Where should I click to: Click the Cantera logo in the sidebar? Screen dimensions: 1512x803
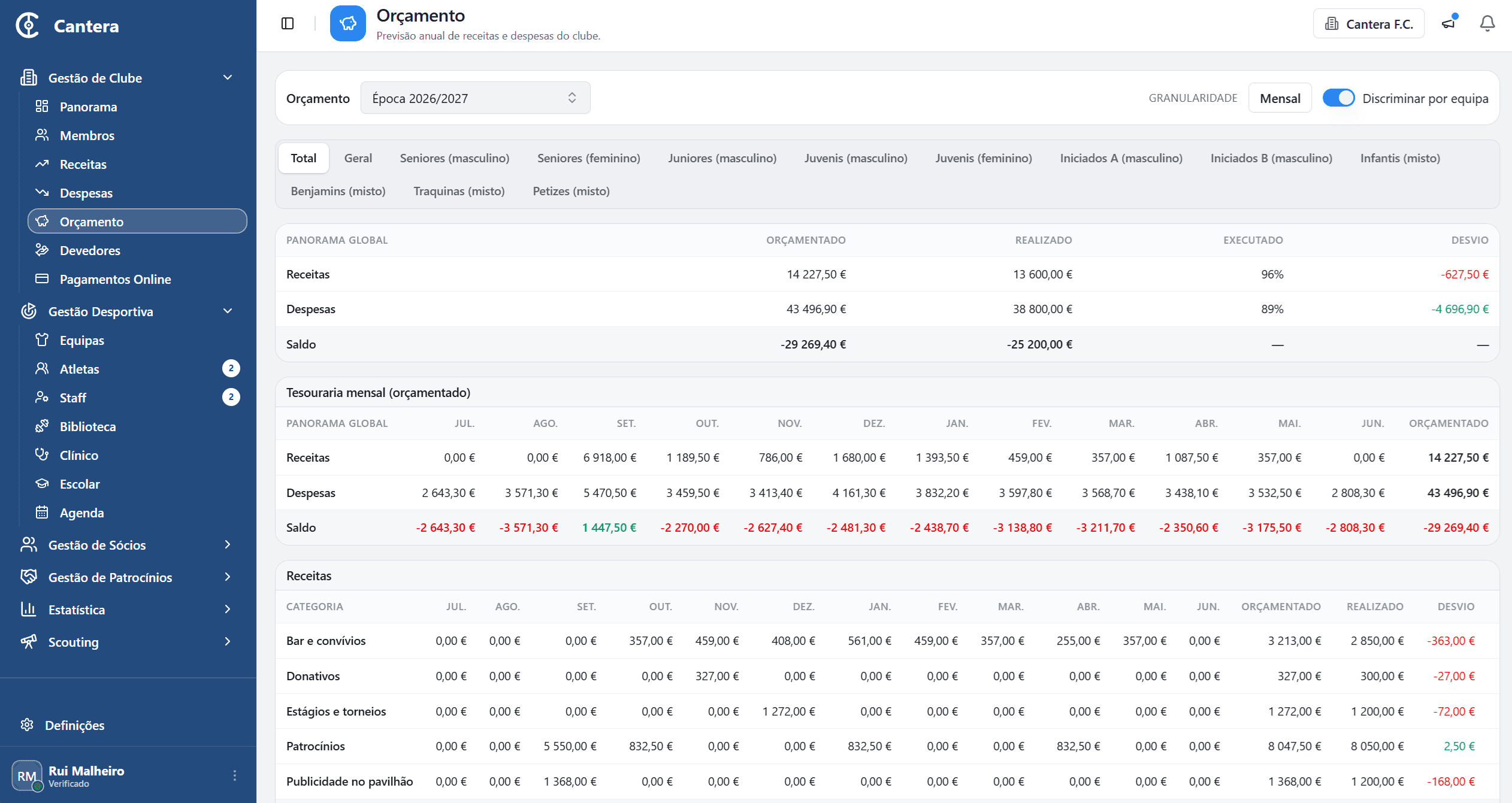[x=68, y=26]
